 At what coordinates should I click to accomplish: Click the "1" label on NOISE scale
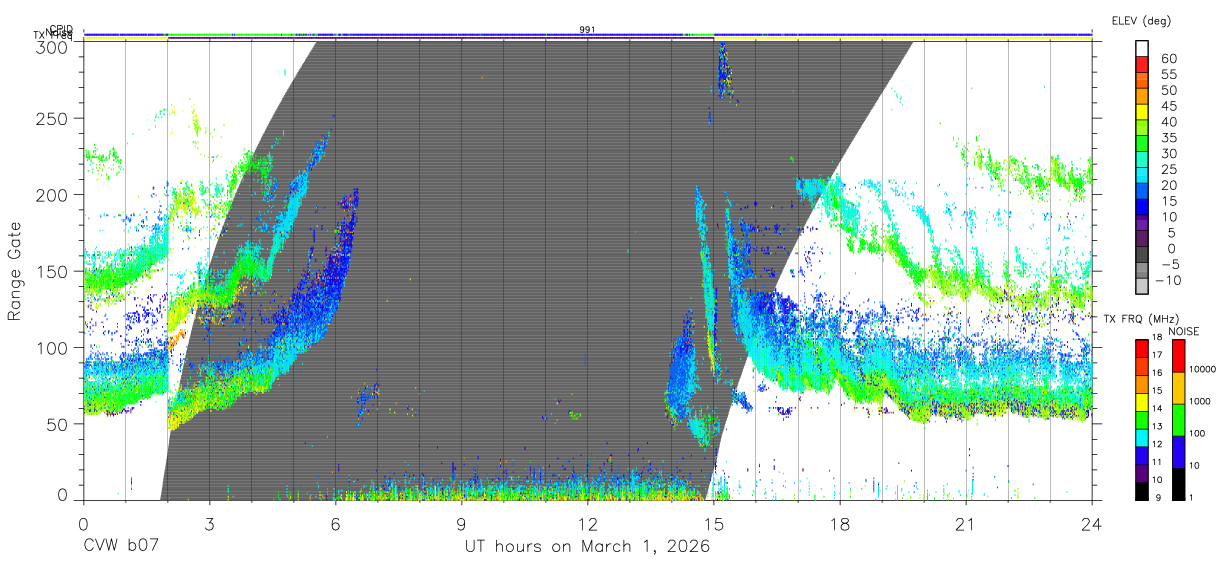[1192, 497]
